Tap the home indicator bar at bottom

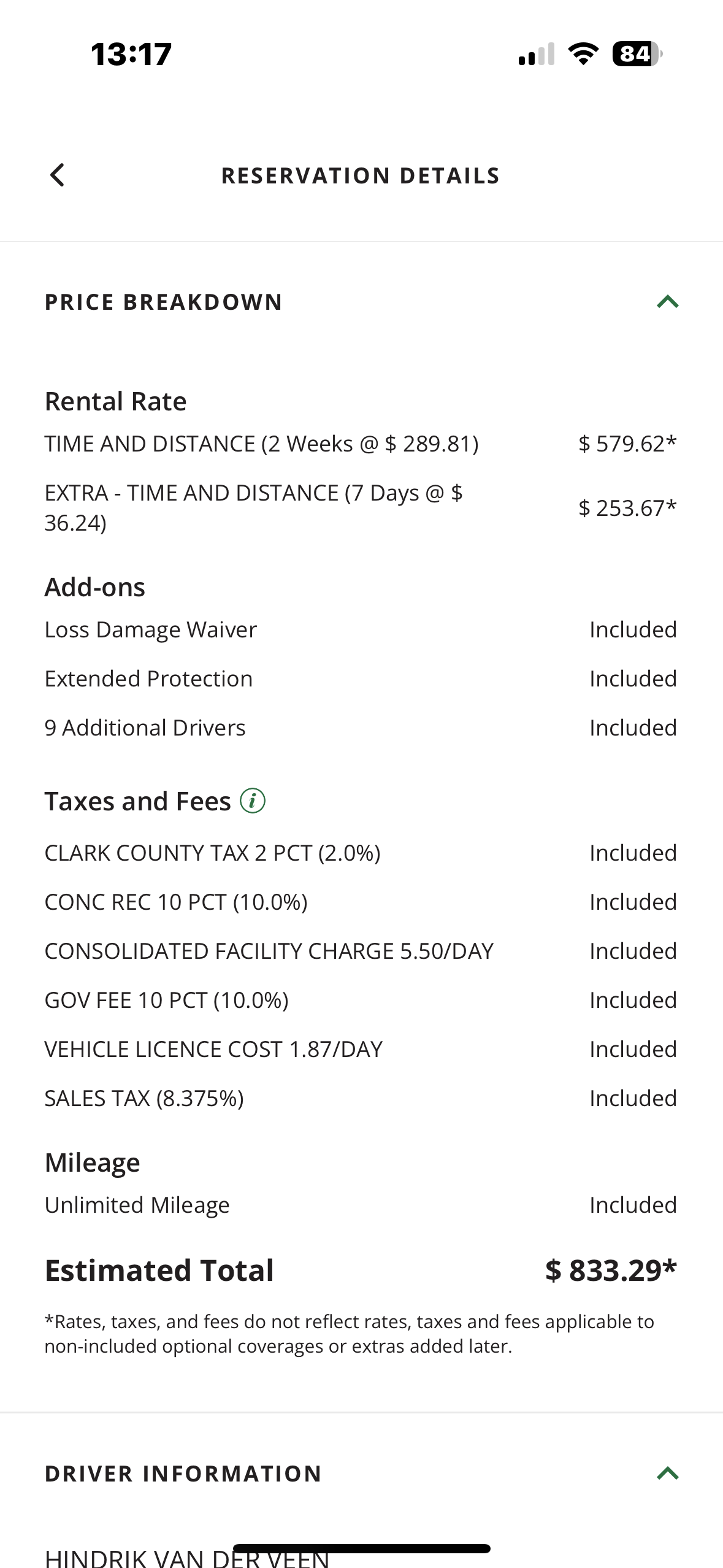pyautogui.click(x=361, y=1548)
